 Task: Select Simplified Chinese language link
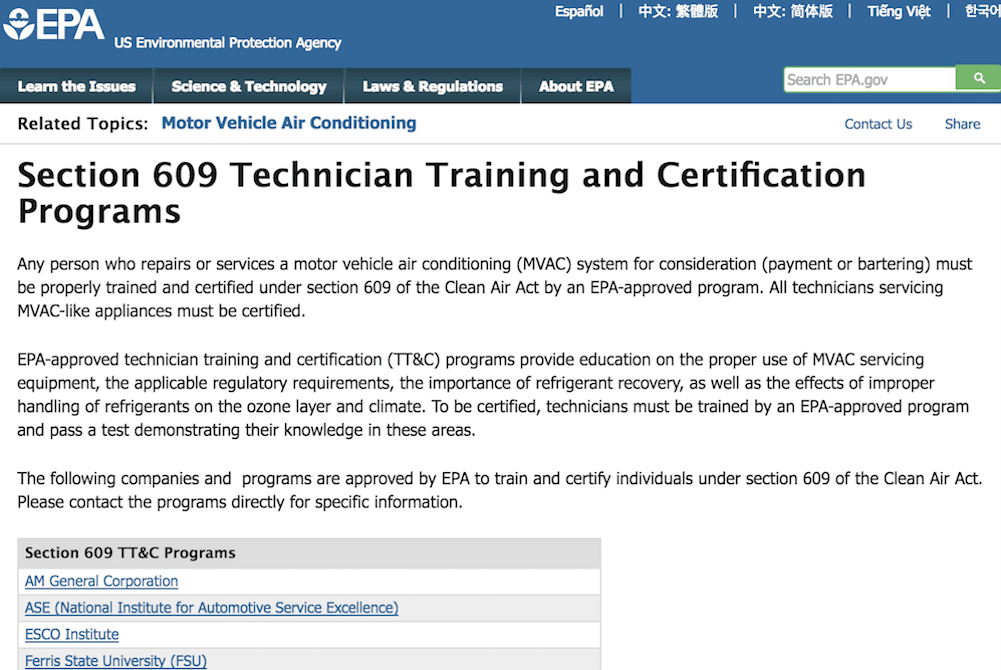point(793,11)
